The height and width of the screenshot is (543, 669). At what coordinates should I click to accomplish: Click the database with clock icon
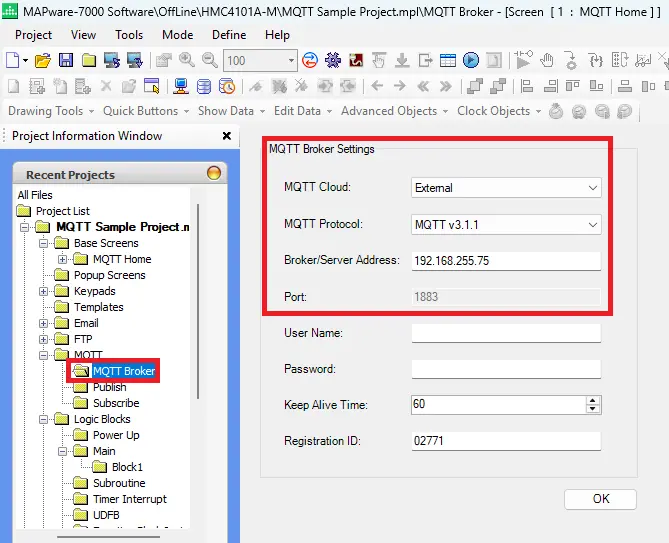pyautogui.click(x=227, y=86)
